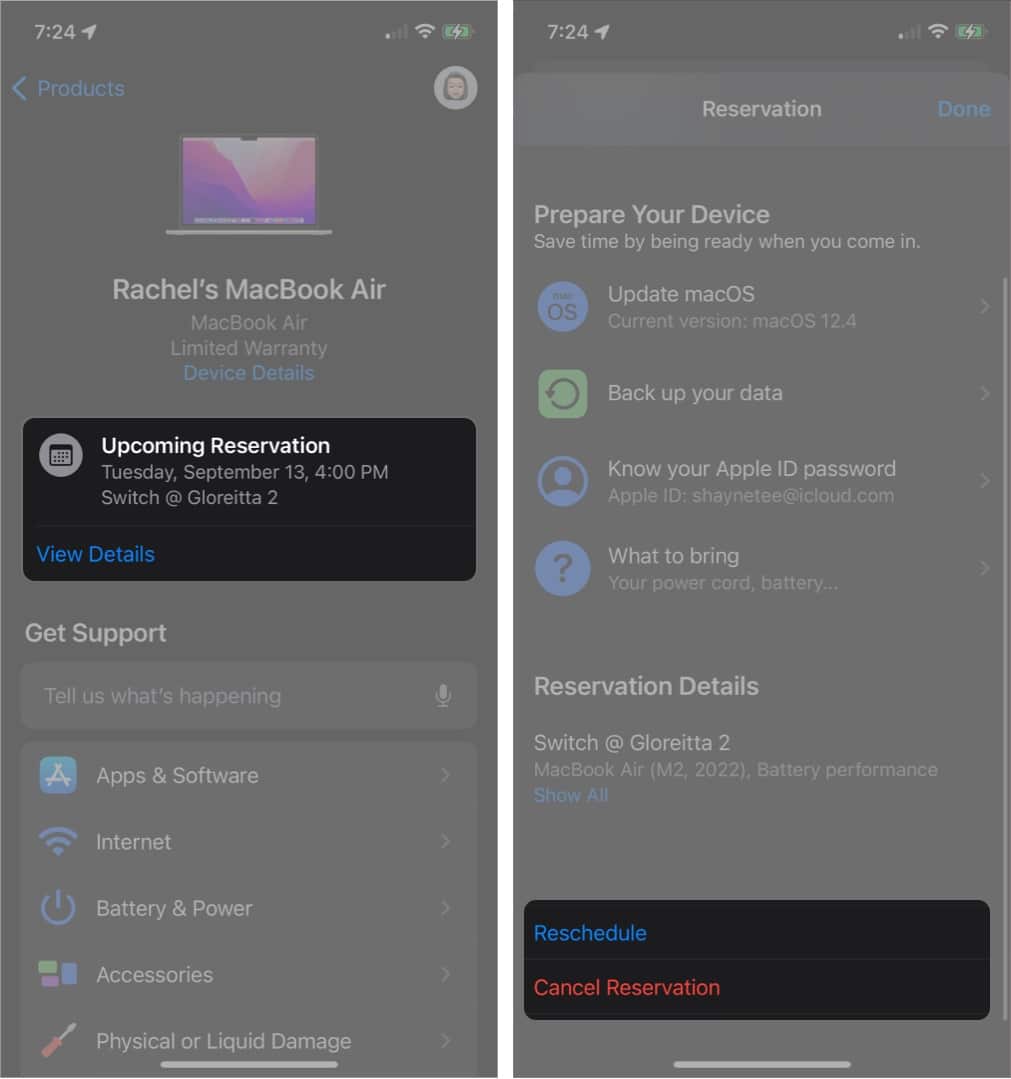Expand Battery & Power chevron
Screen dimensions: 1011x1079
(445, 908)
